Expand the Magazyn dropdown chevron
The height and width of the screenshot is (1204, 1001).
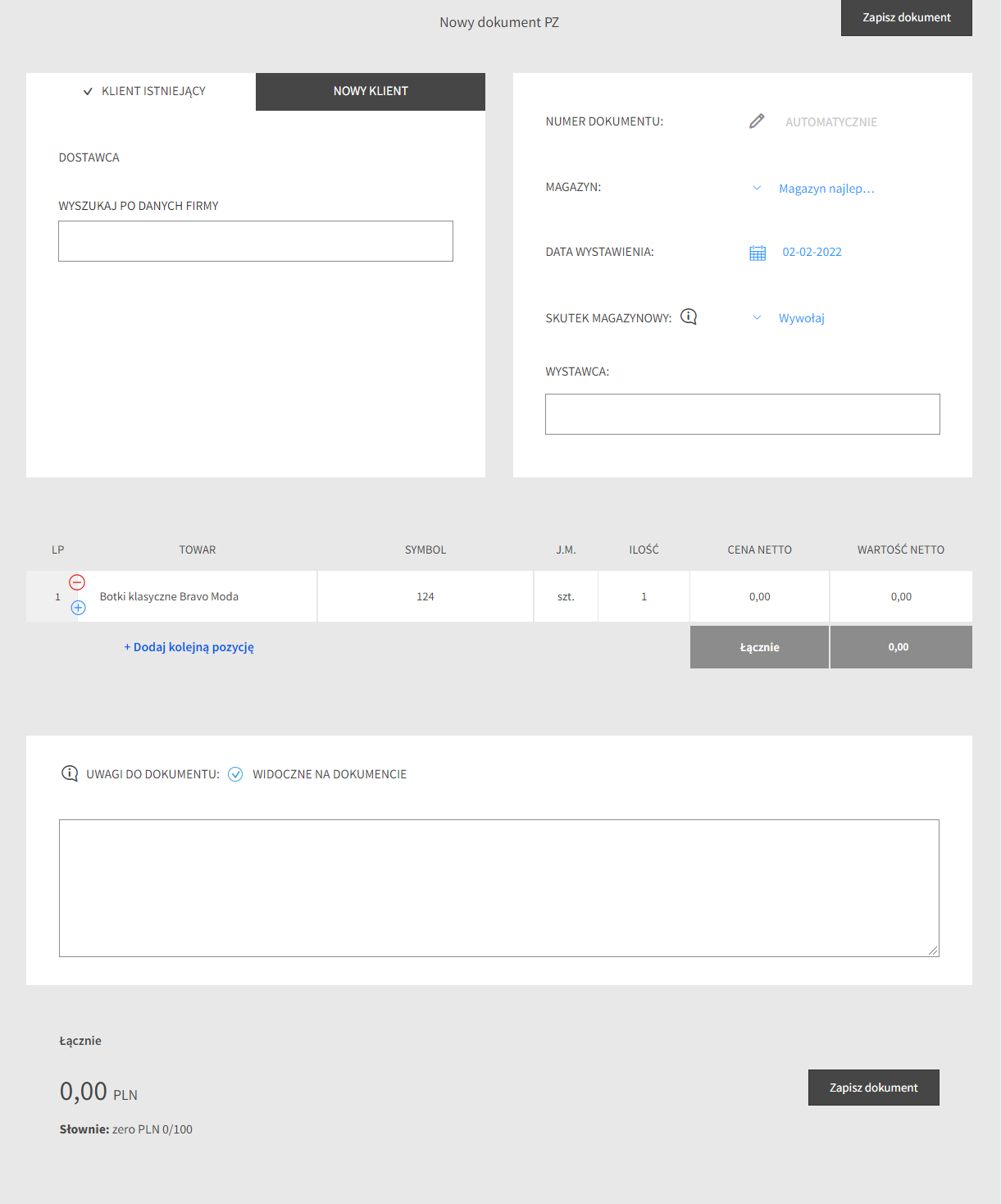757,188
